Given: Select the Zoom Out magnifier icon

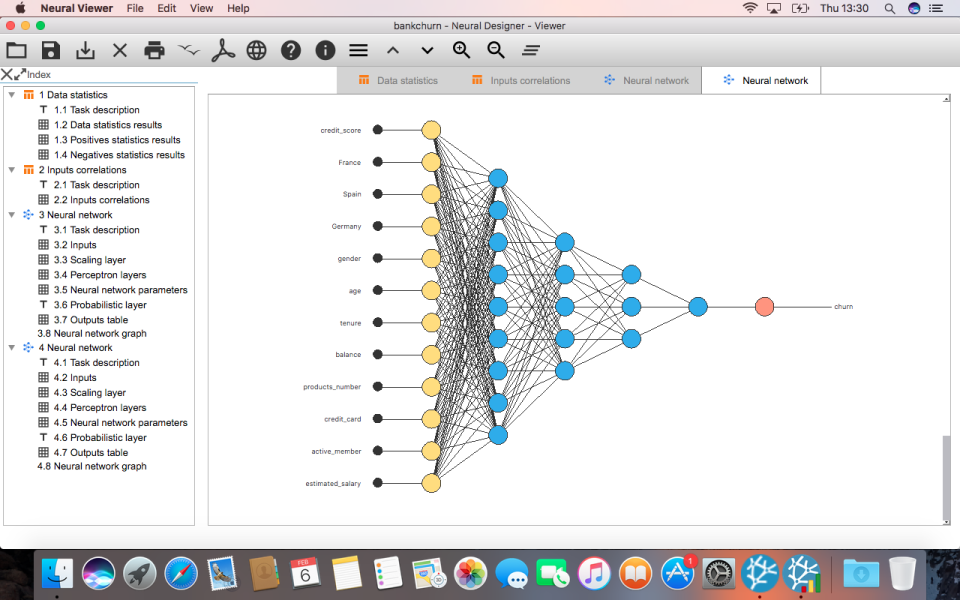Looking at the screenshot, I should [x=496, y=49].
